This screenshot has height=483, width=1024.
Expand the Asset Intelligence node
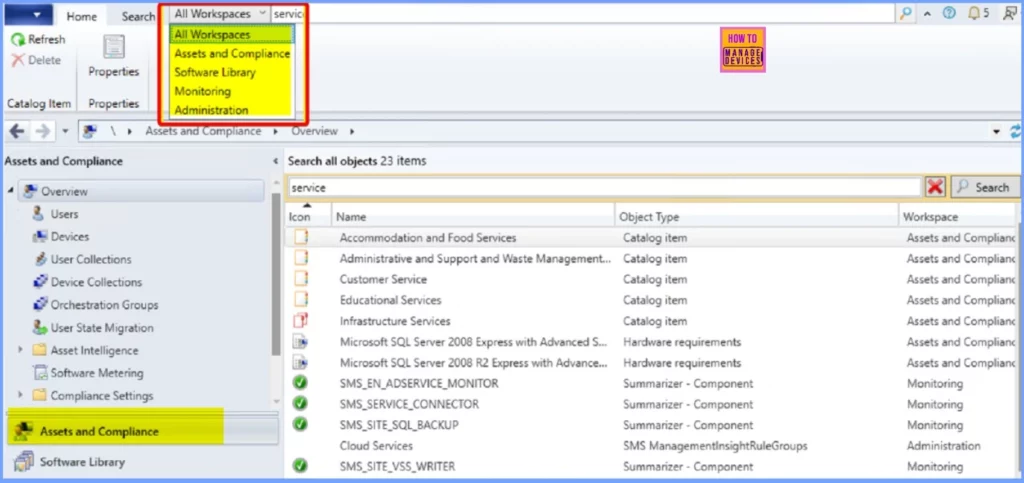click(21, 351)
